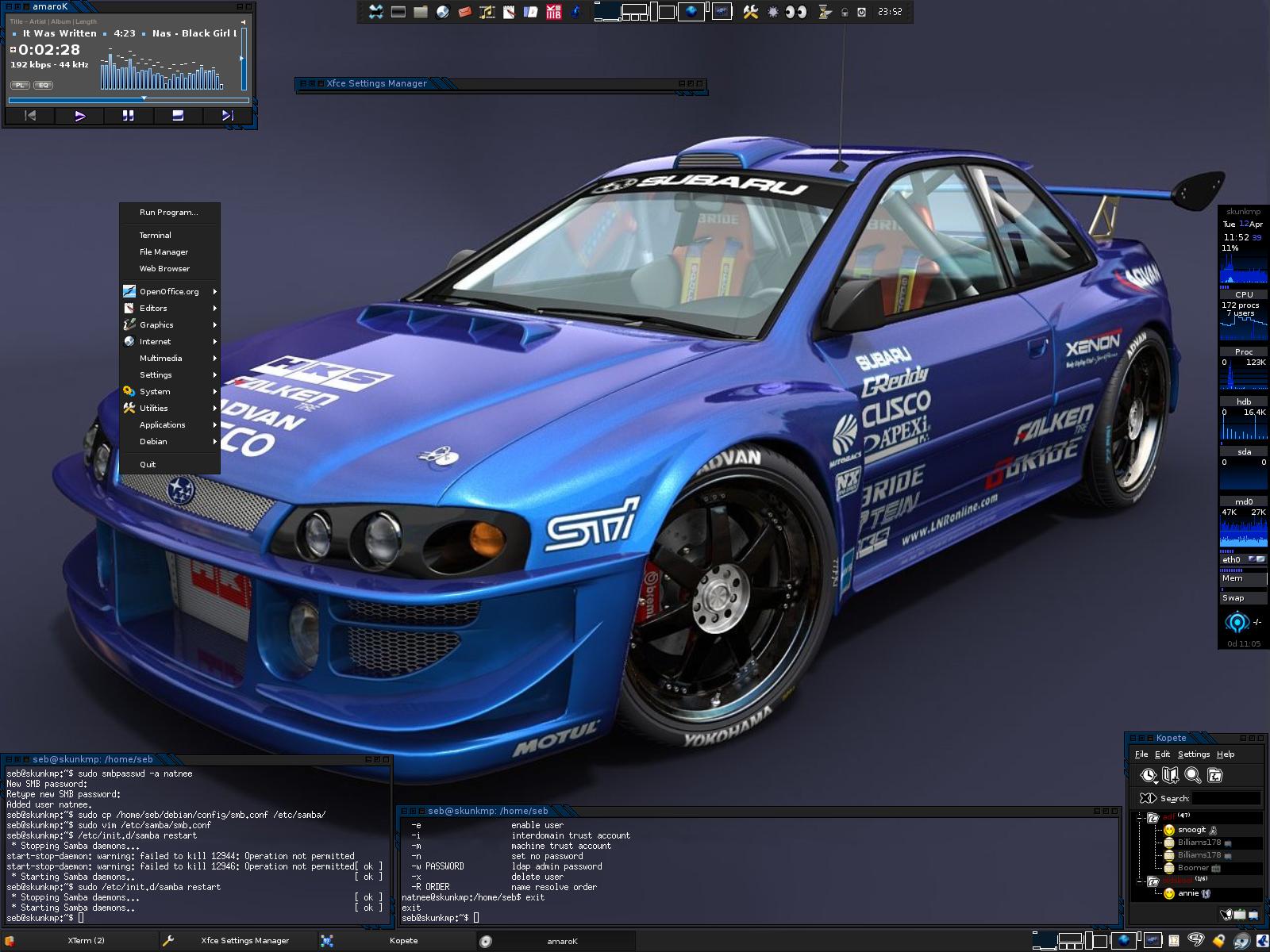Clear the Kopete search field icon
Viewport: 1270px width, 952px height.
[x=1147, y=798]
